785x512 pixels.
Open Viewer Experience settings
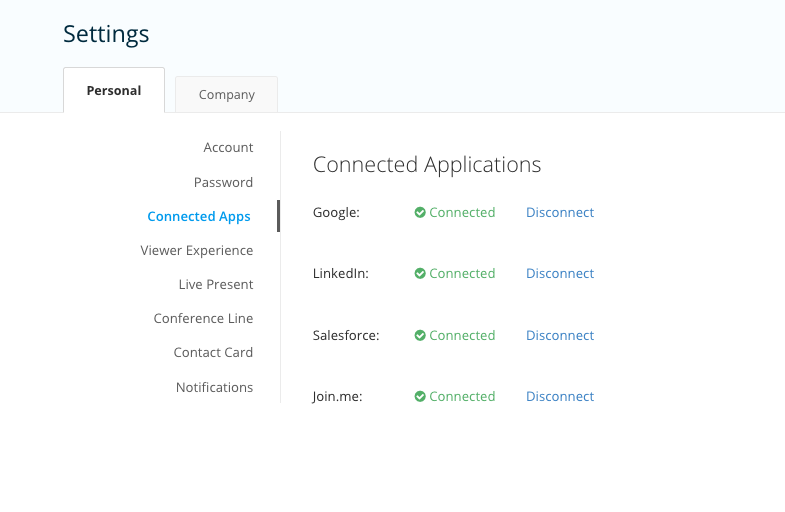point(197,250)
